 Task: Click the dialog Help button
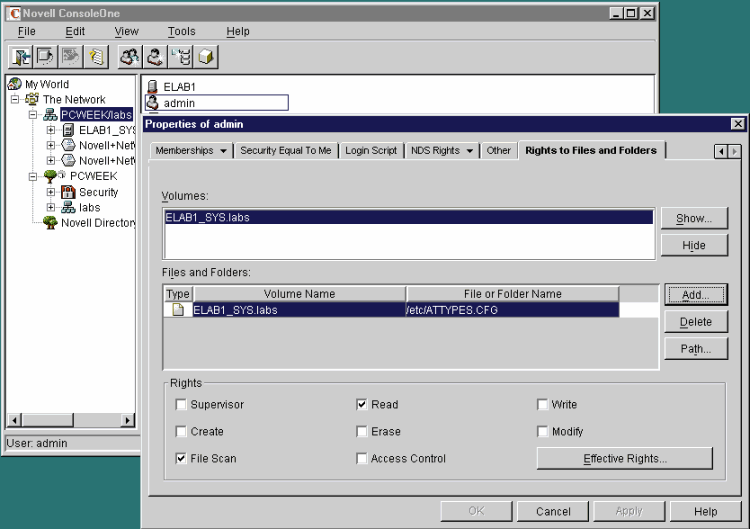point(706,511)
